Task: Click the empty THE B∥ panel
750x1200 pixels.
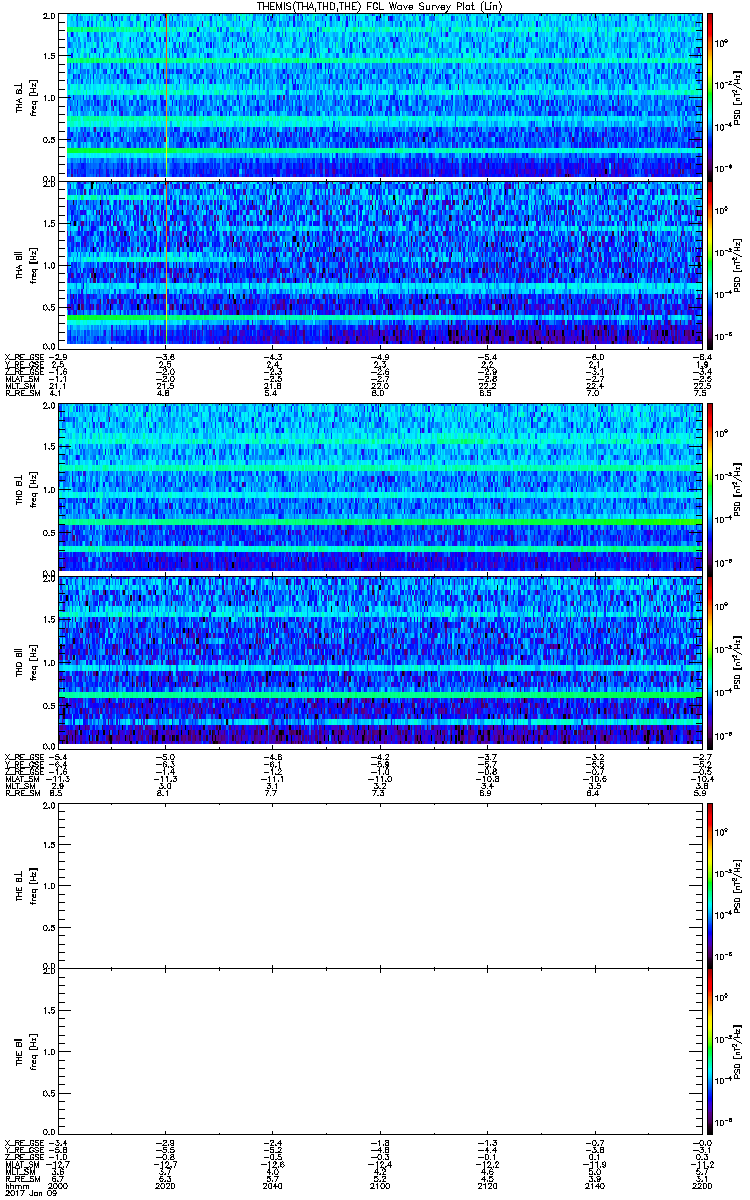Action: (380, 1051)
